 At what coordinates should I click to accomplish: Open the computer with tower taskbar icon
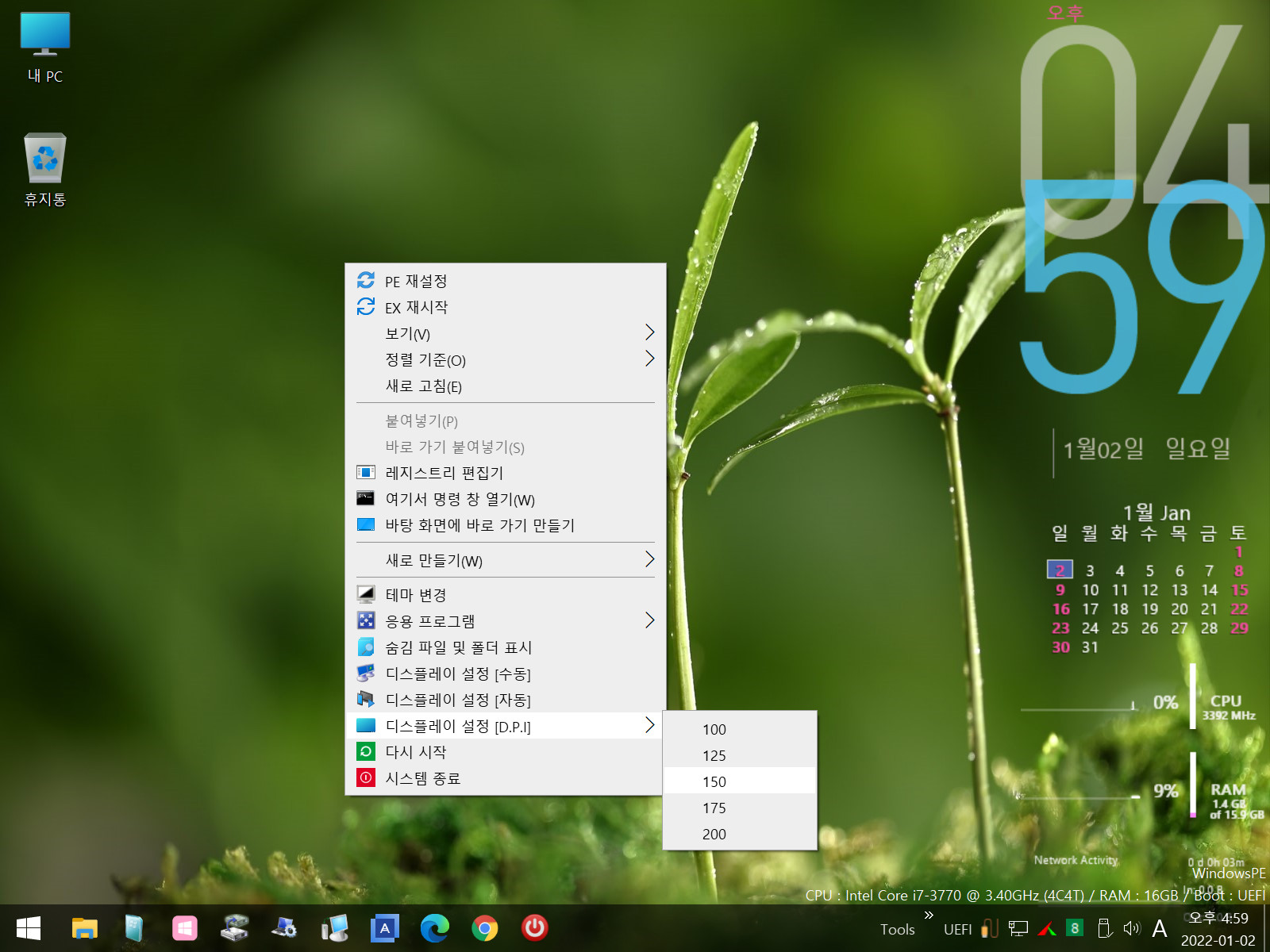point(334,928)
